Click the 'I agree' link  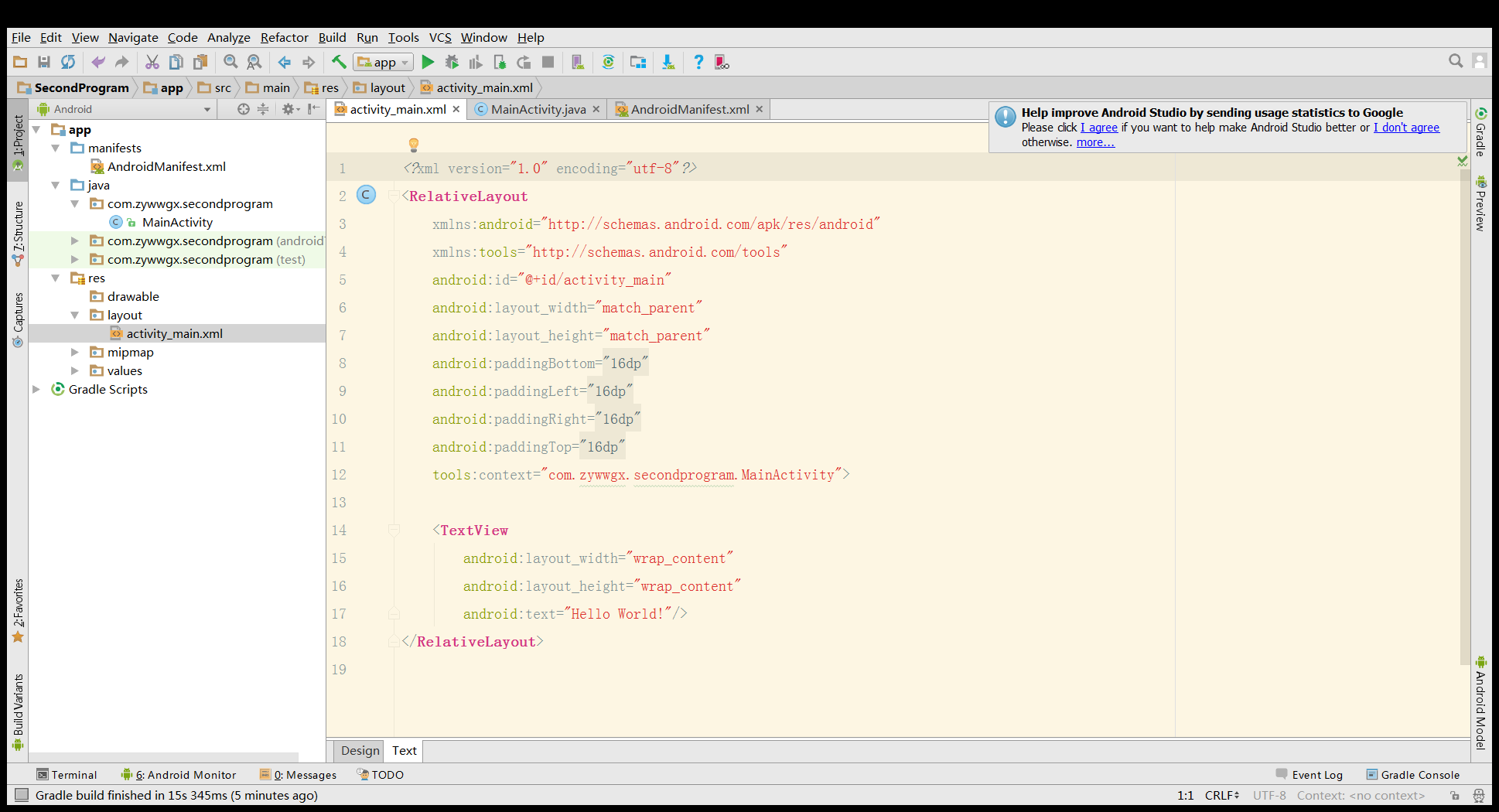coord(1098,128)
